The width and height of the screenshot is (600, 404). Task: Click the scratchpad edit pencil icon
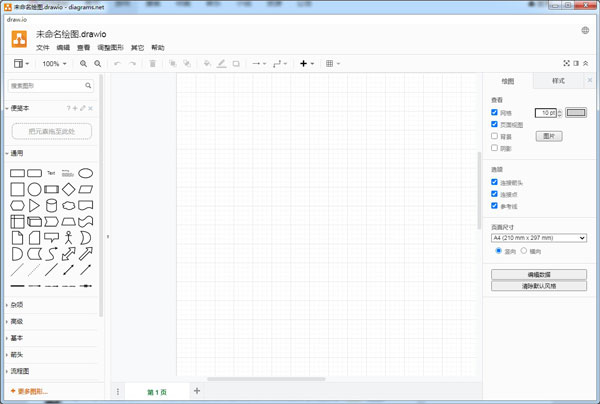coord(83,108)
